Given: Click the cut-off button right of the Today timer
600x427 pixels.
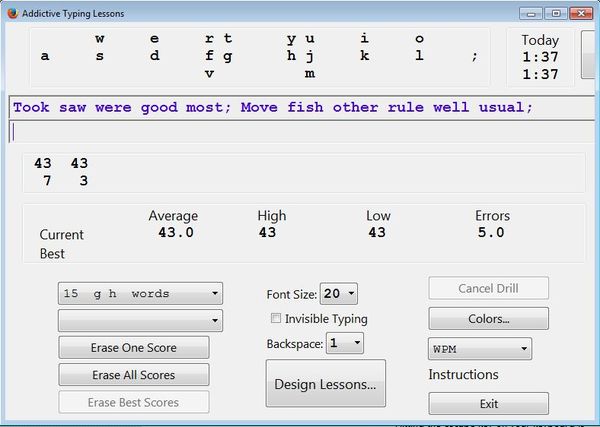Looking at the screenshot, I should pos(588,55).
